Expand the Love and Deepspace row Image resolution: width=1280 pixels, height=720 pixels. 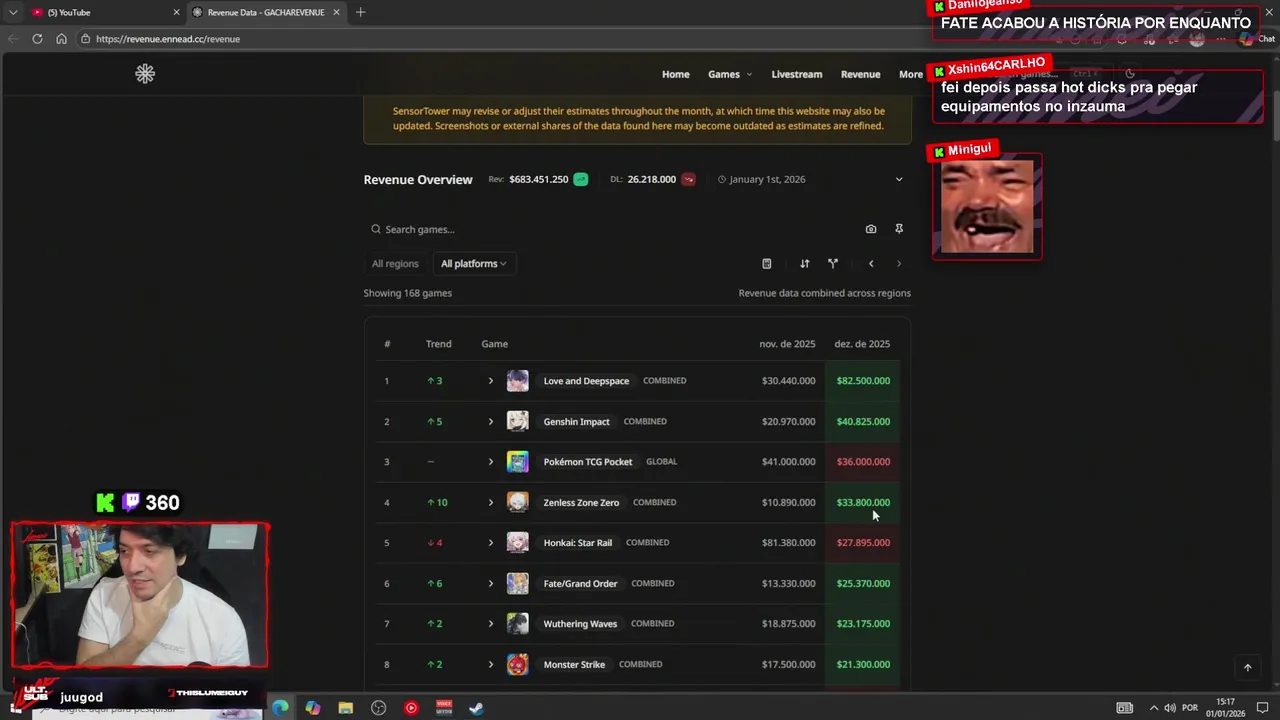point(490,381)
